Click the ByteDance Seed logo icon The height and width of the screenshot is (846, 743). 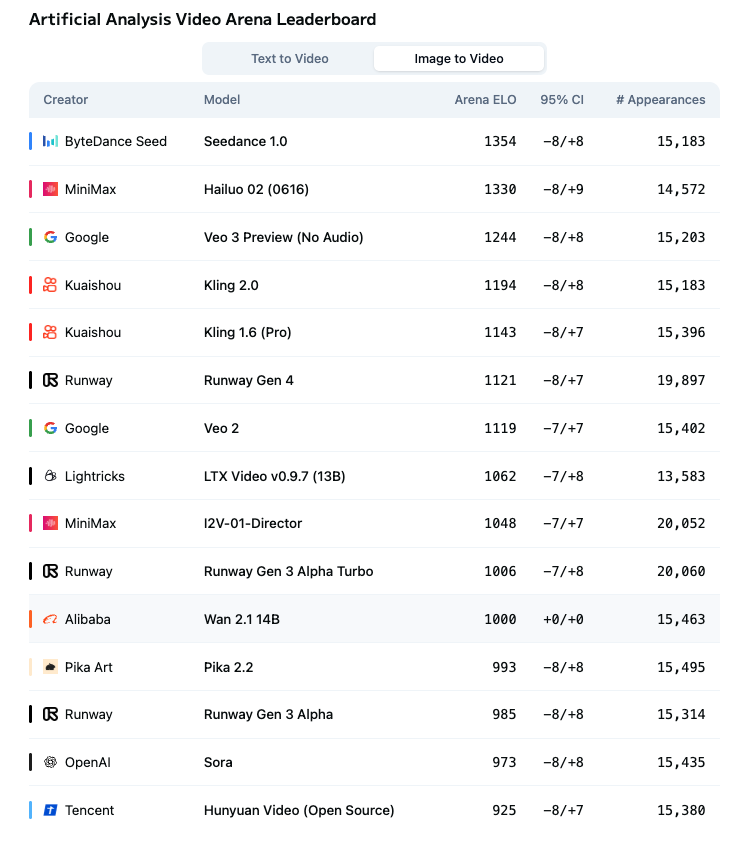50,141
